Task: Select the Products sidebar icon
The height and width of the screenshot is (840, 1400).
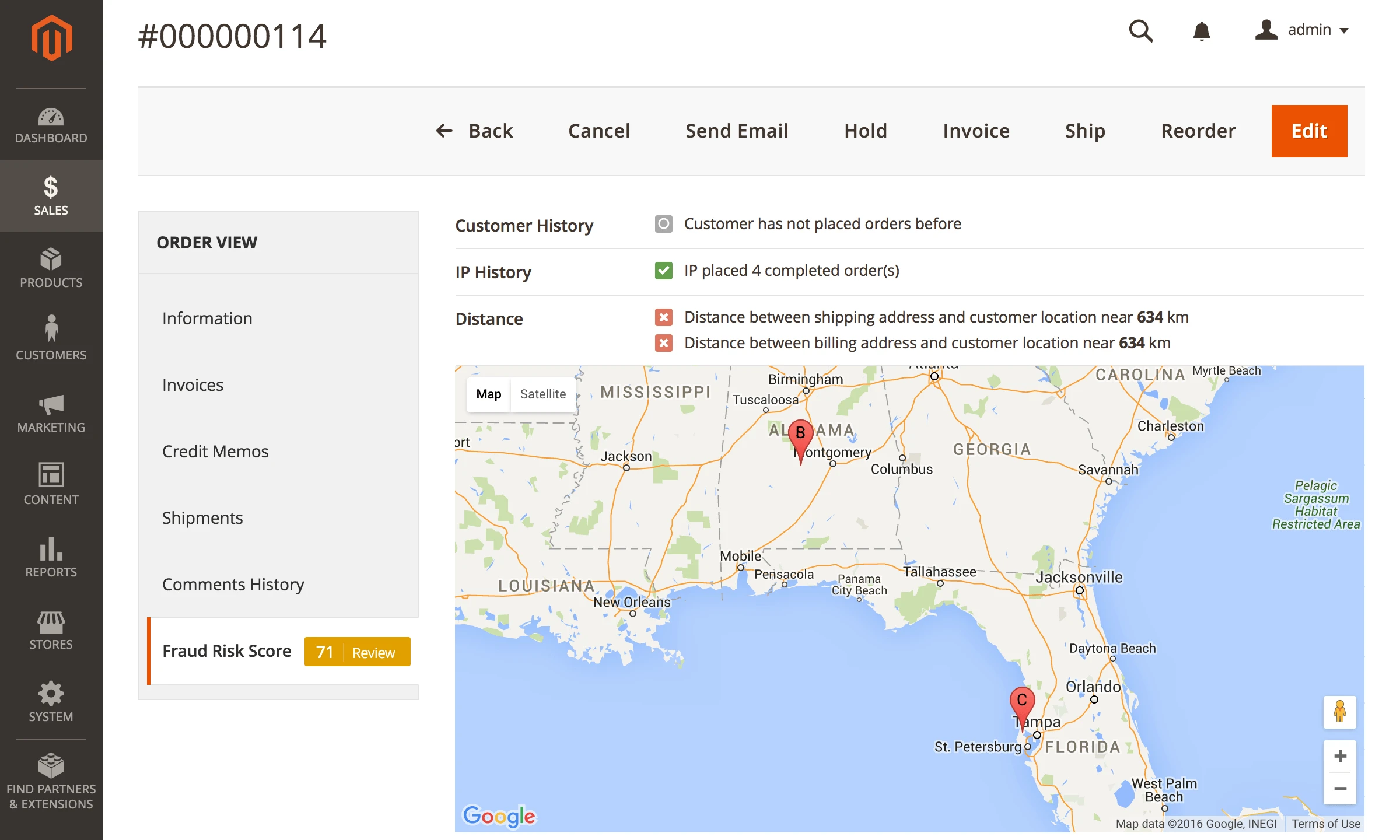Action: point(51,268)
